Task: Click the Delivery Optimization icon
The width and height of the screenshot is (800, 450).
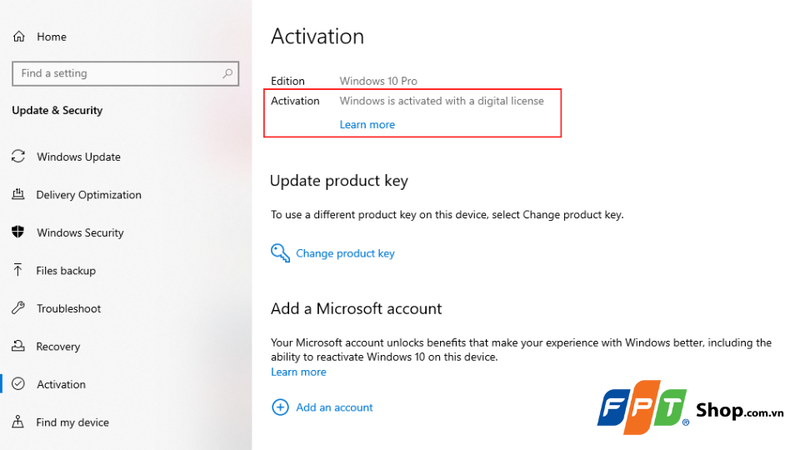Action: click(18, 195)
